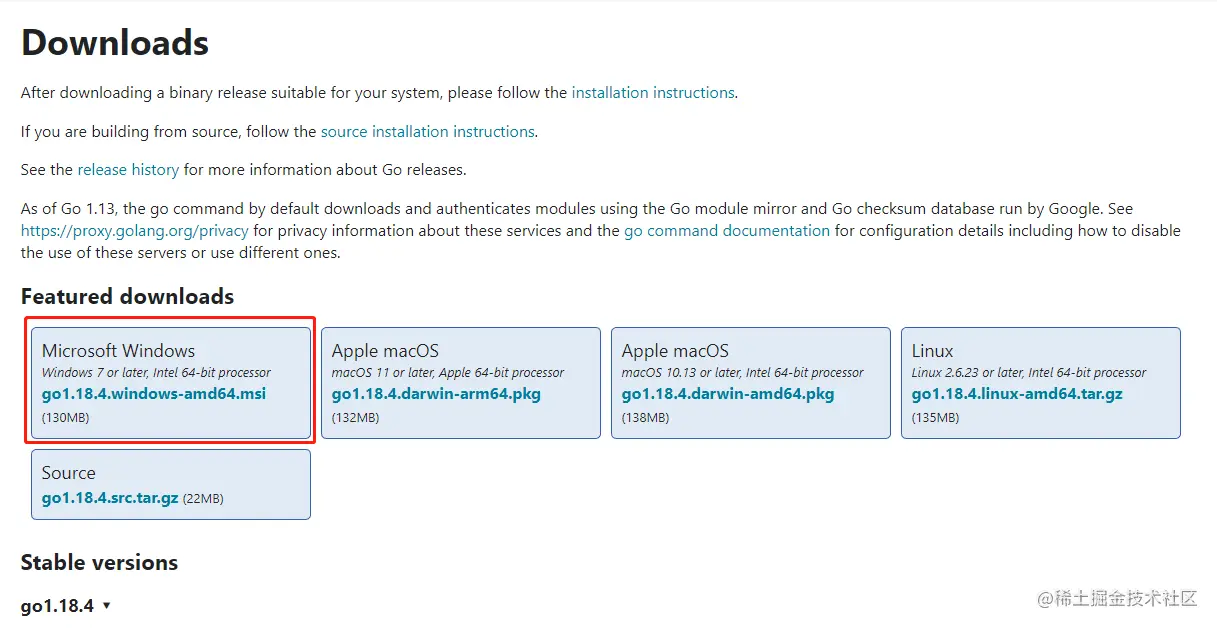This screenshot has height=628, width=1217.
Task: Click the (132MB) size label
Action: [x=355, y=417]
